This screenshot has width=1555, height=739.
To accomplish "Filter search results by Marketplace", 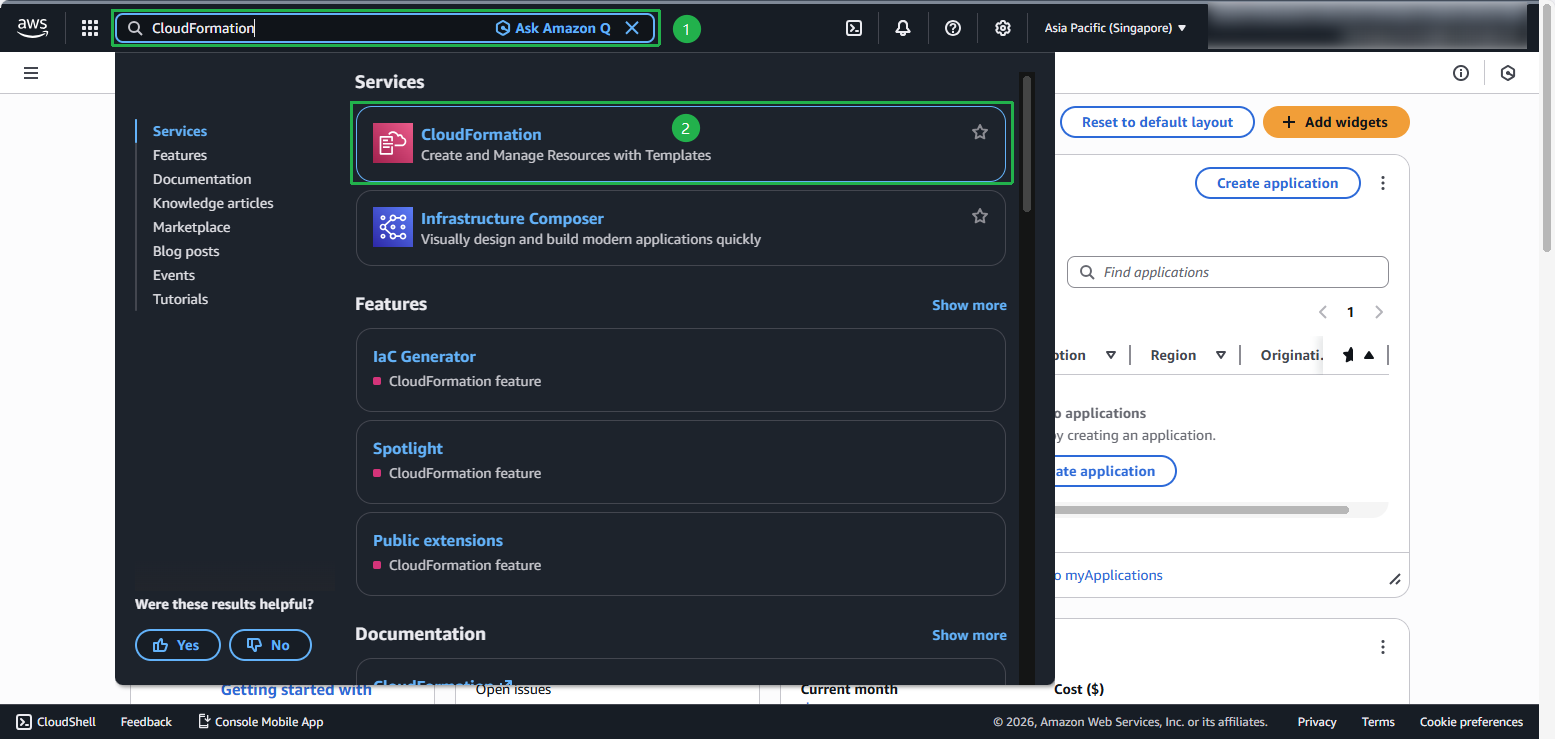I will (191, 226).
